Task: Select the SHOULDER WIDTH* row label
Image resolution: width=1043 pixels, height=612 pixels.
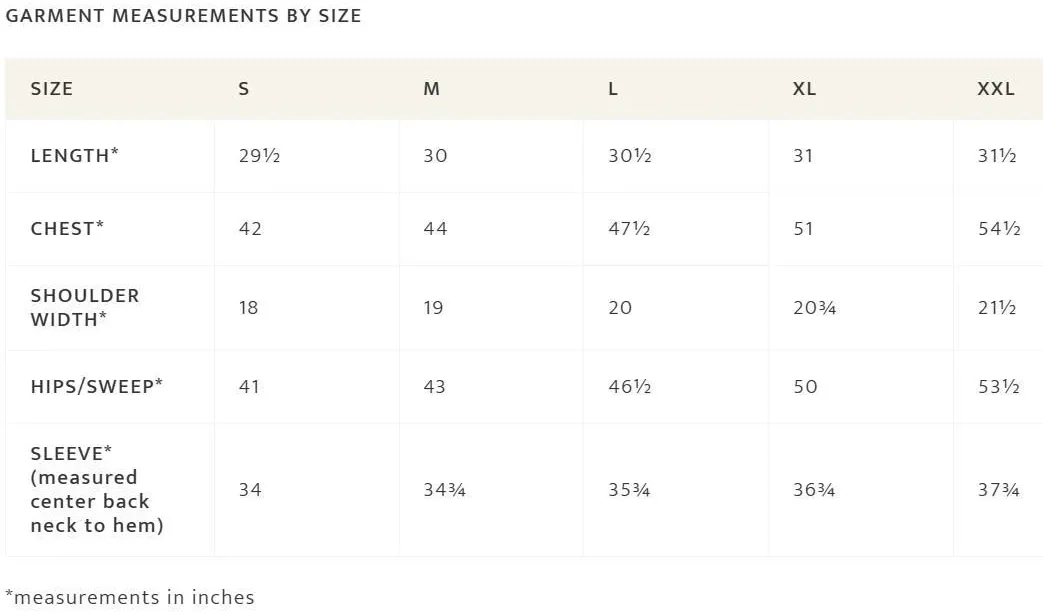Action: [x=85, y=307]
